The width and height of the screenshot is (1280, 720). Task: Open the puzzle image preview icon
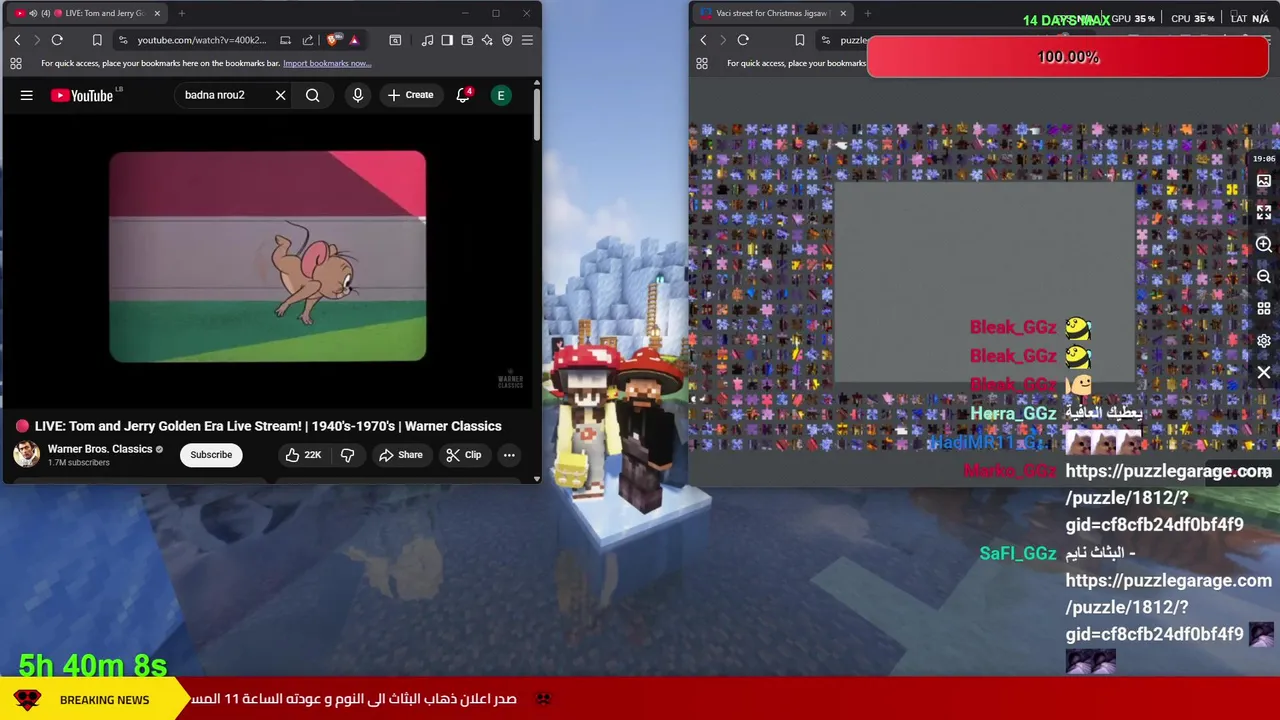pos(1264,181)
